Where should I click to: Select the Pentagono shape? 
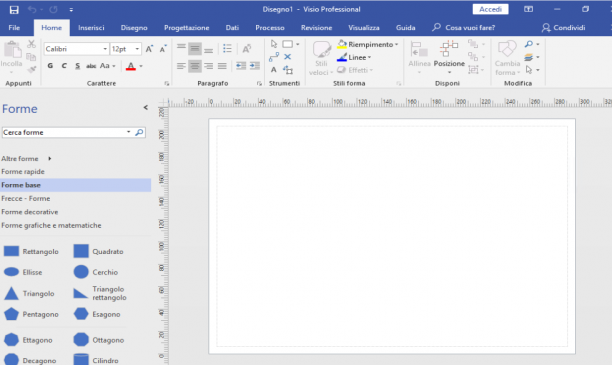click(x=31, y=314)
